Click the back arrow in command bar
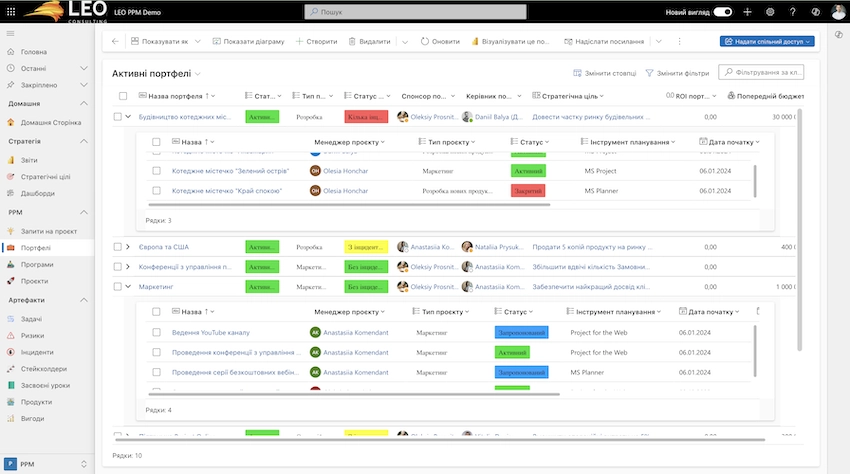This screenshot has height=474, width=850. coord(115,41)
